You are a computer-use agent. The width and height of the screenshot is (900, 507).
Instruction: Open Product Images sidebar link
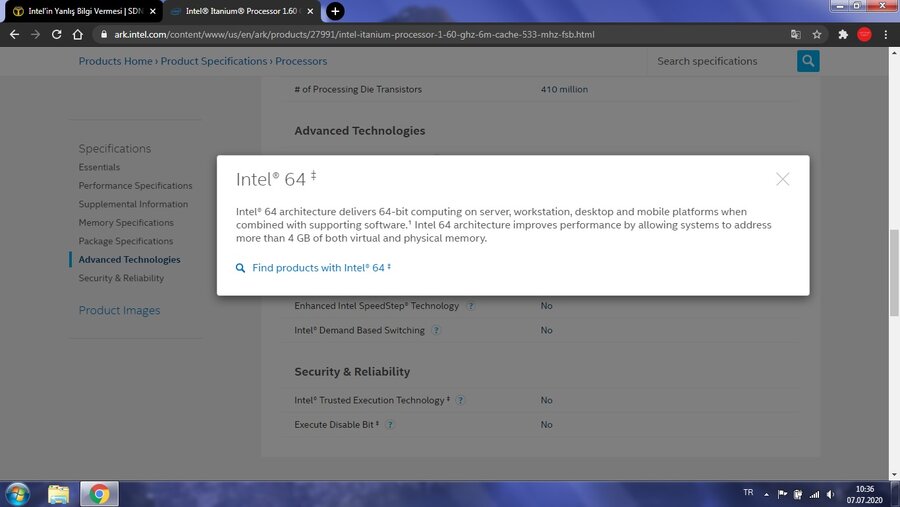(x=119, y=310)
